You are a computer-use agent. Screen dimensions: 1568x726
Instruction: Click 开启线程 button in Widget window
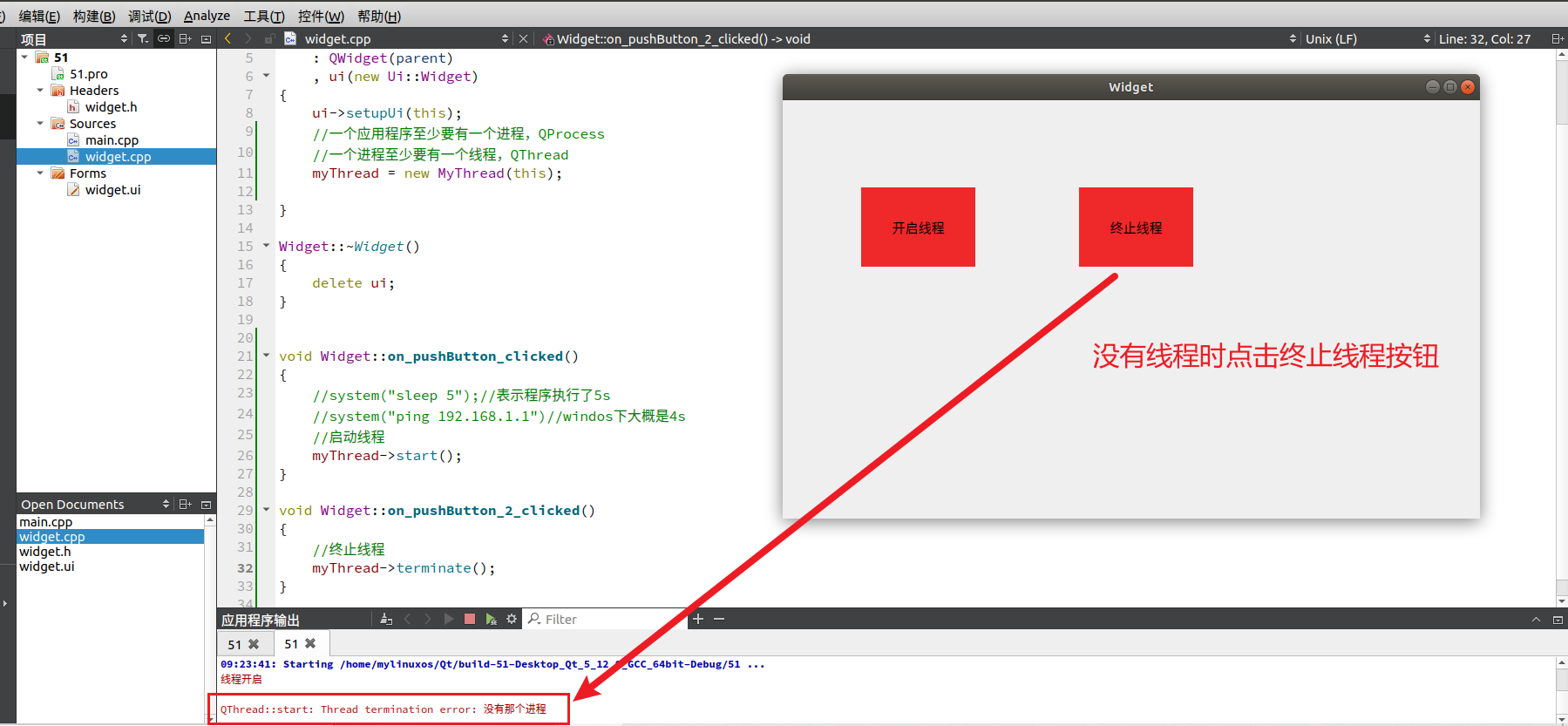[918, 227]
